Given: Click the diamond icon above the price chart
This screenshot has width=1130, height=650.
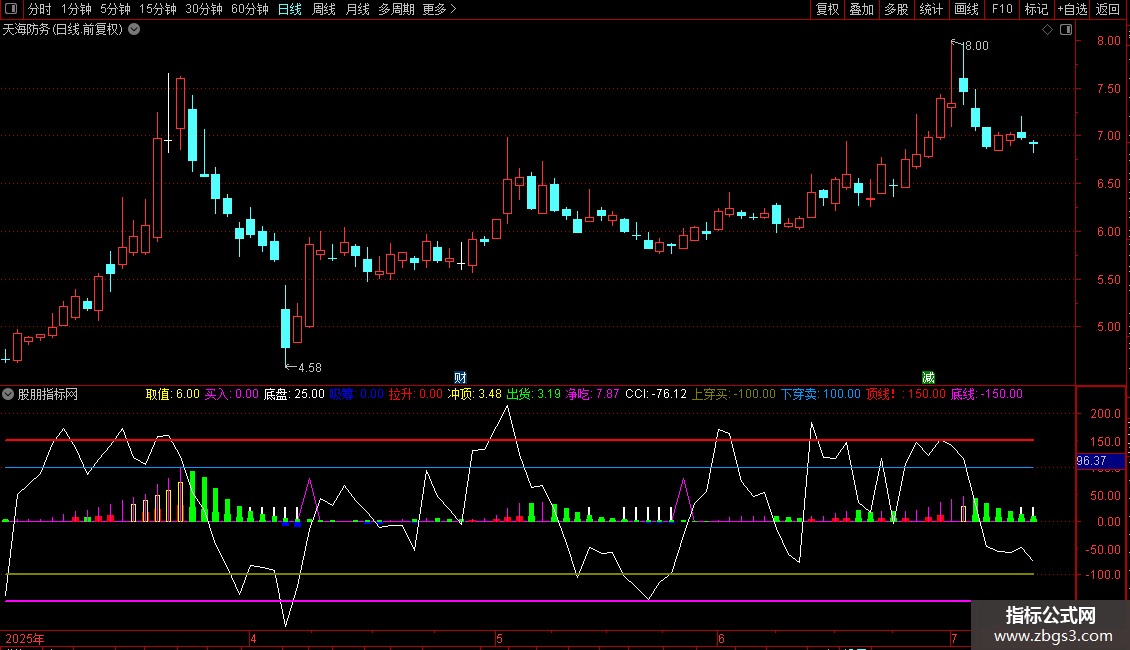Looking at the screenshot, I should tap(1048, 30).
